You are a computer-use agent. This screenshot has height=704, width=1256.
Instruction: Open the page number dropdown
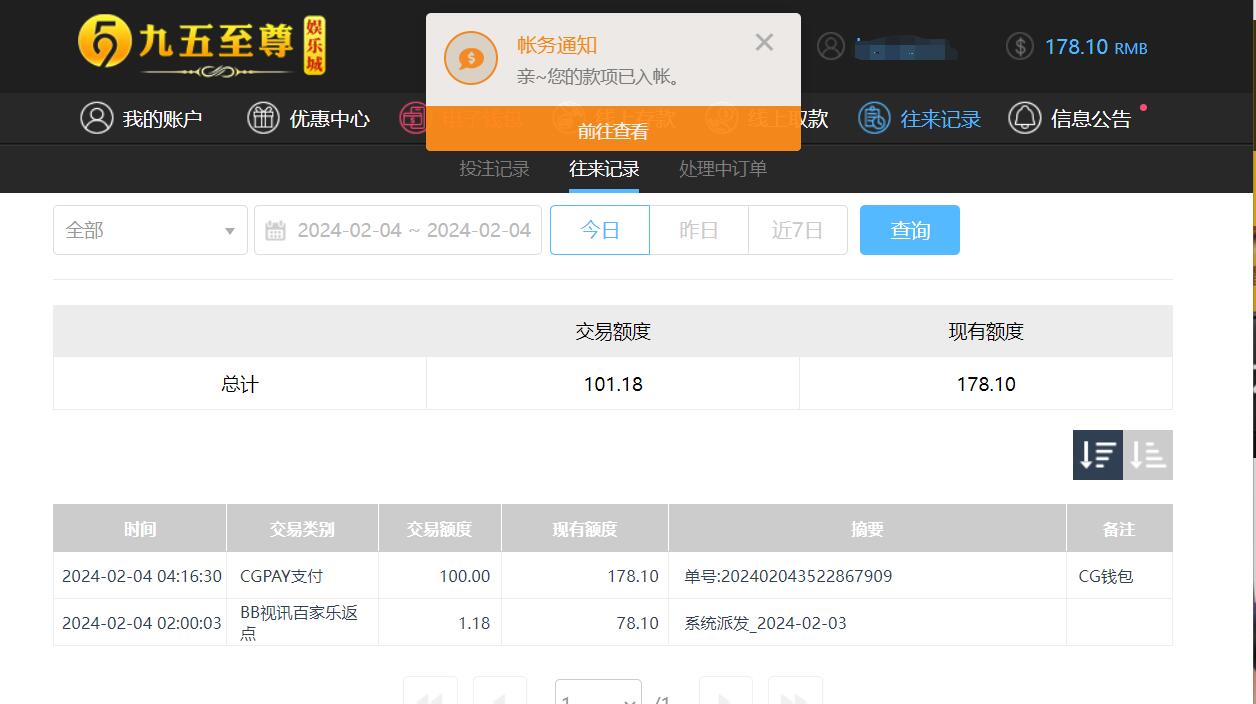coord(597,696)
